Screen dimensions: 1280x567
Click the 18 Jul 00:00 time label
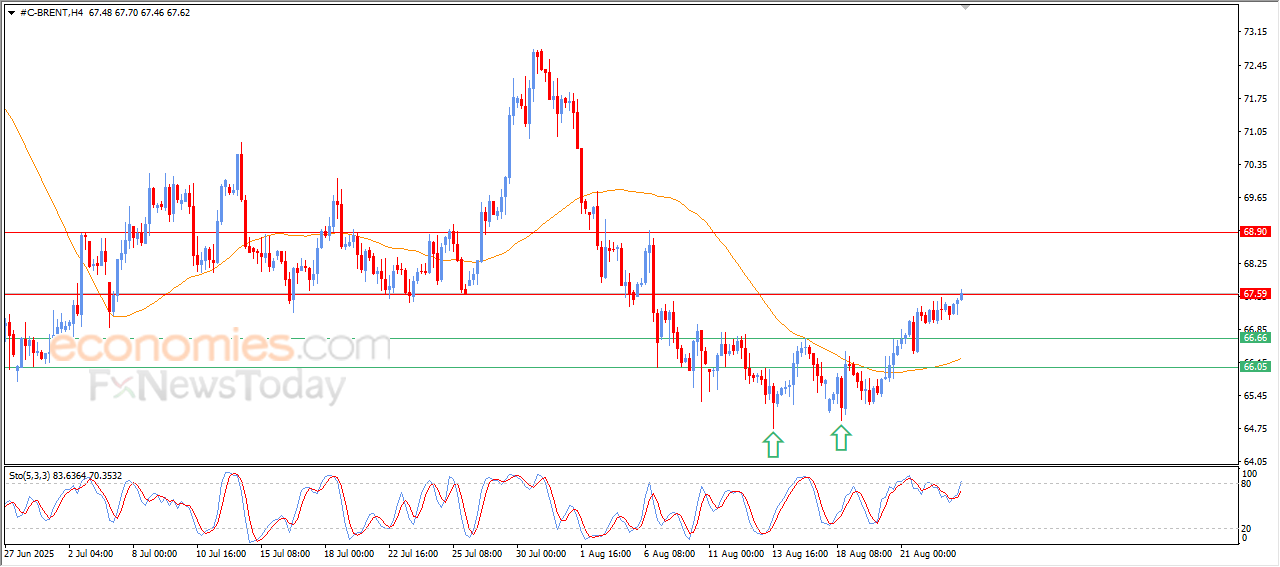[349, 552]
